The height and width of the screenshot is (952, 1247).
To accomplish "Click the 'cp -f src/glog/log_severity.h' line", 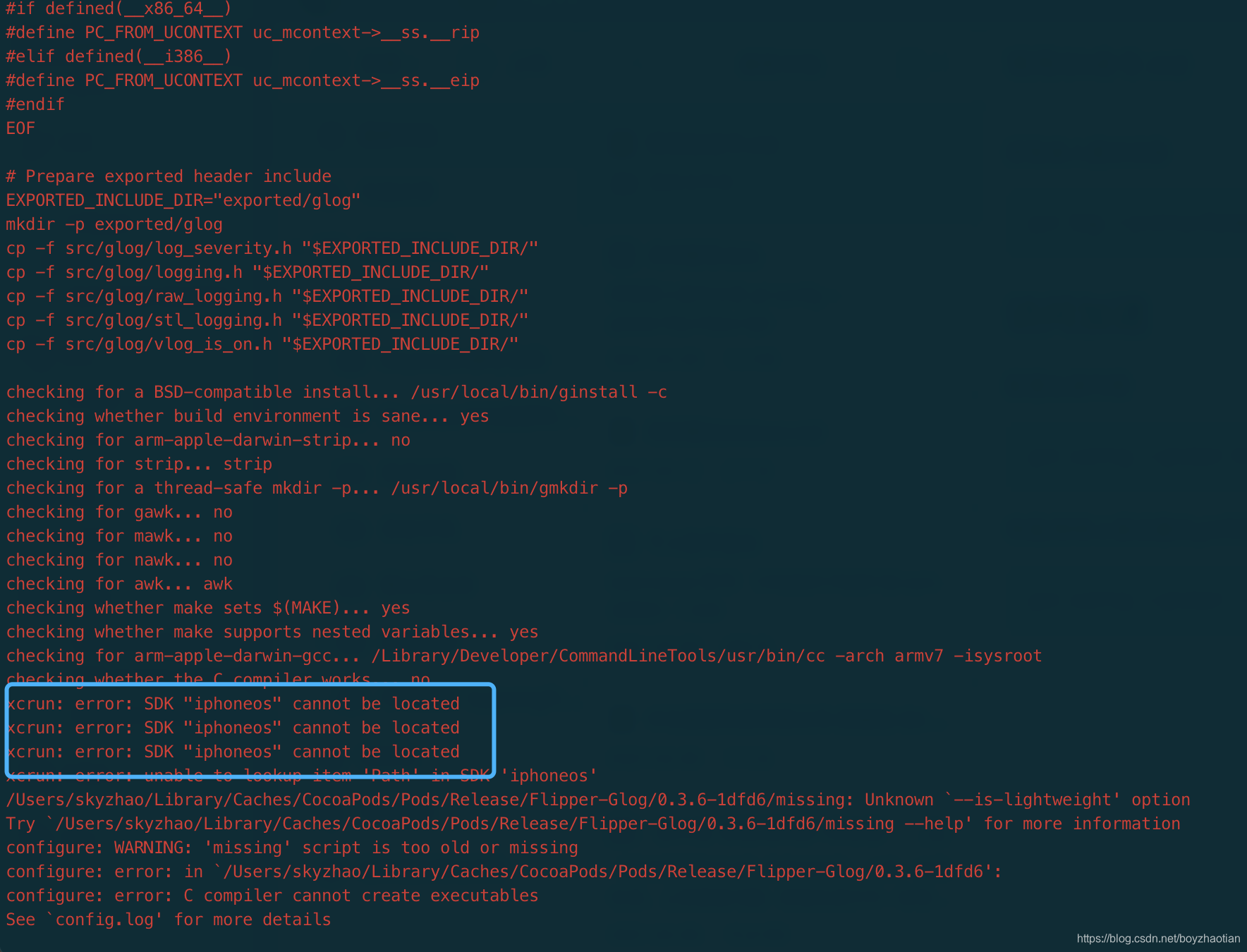I will coord(272,248).
